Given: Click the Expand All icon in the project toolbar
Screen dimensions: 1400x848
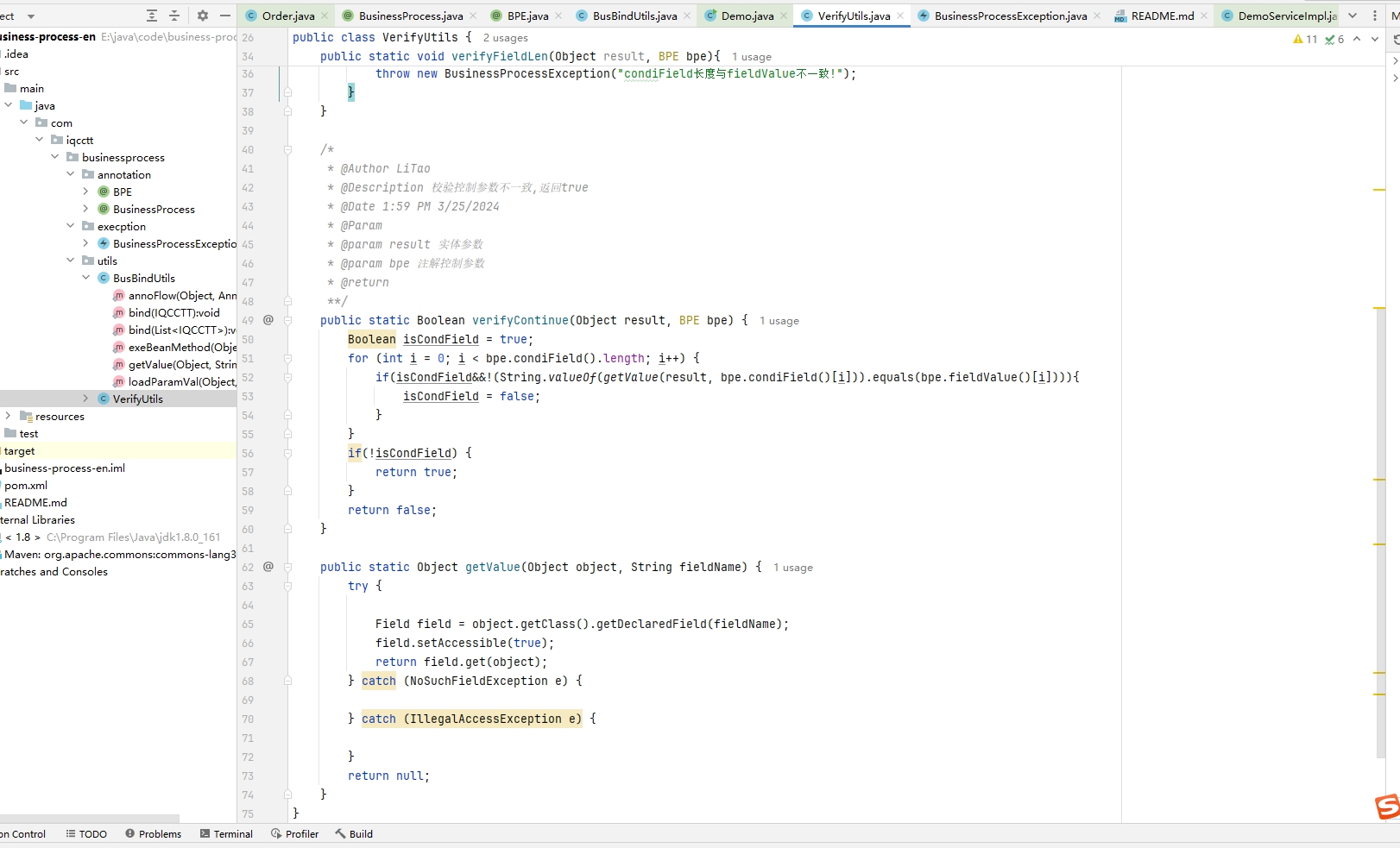Looking at the screenshot, I should pyautogui.click(x=152, y=16).
